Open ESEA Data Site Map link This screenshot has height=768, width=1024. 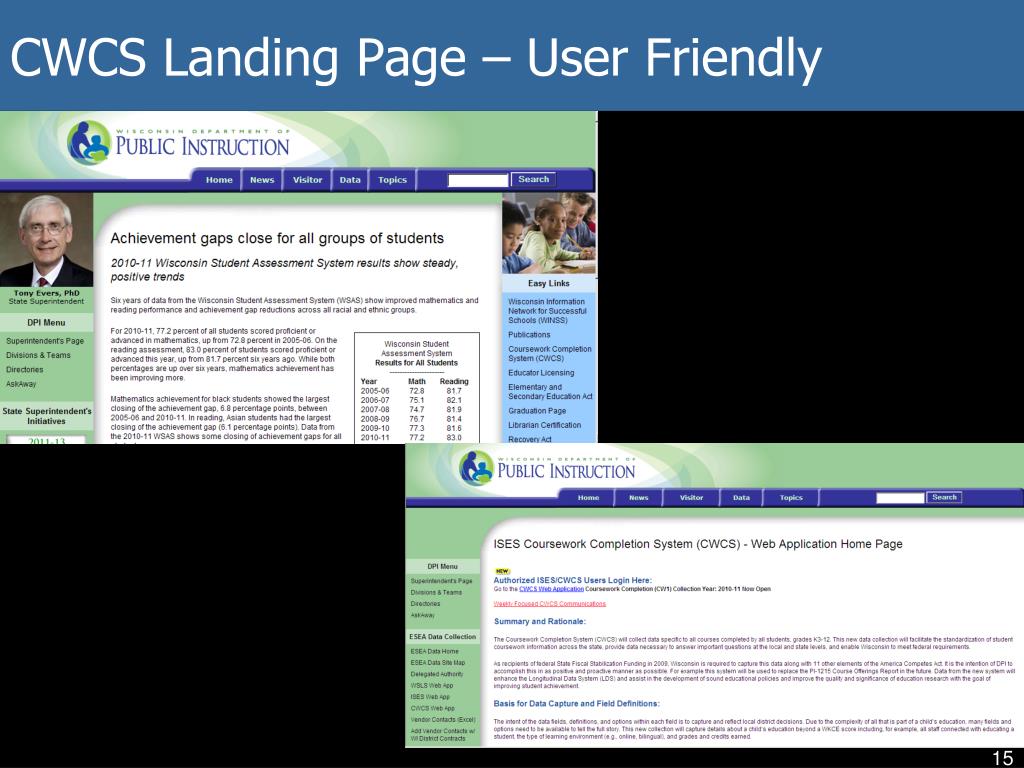coord(438,662)
